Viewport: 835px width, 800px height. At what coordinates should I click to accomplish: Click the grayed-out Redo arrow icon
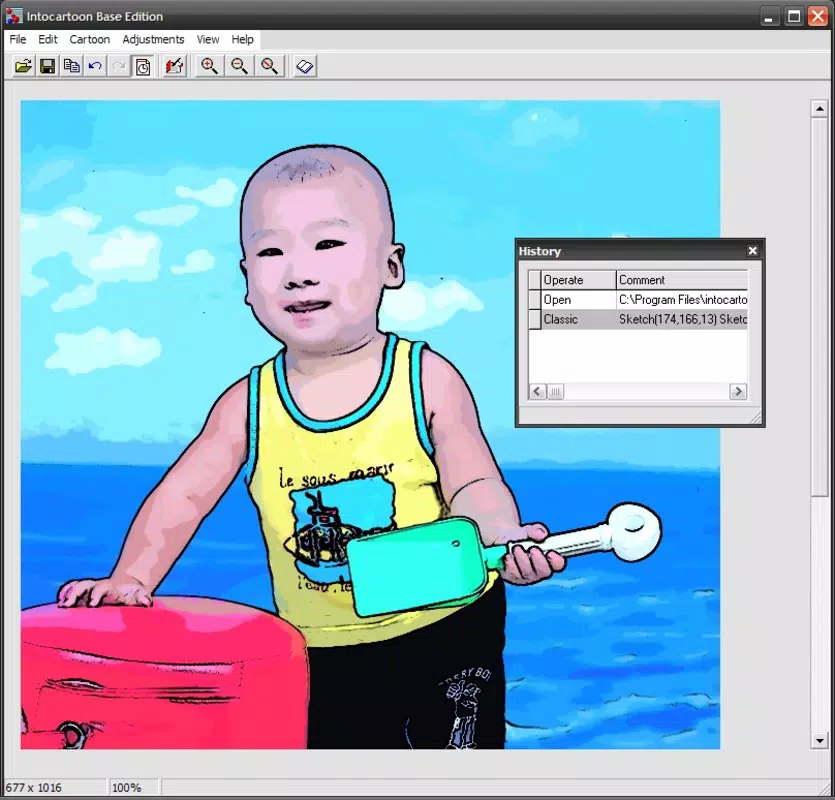coord(119,67)
